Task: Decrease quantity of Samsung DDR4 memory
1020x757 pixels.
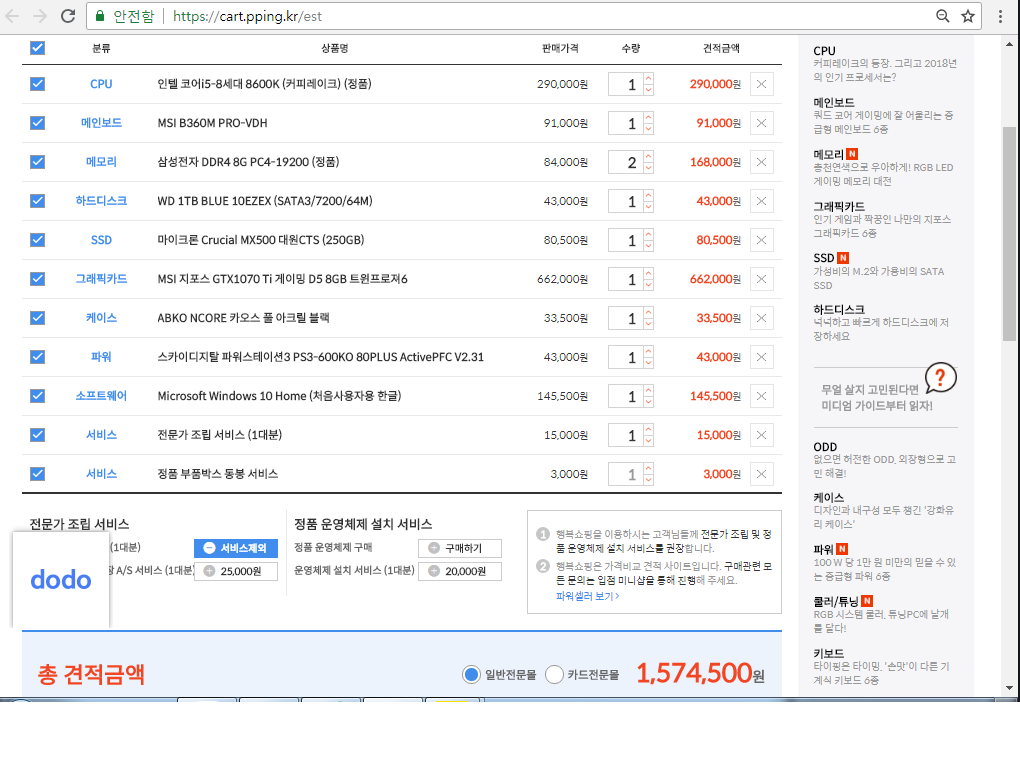Action: pos(649,168)
